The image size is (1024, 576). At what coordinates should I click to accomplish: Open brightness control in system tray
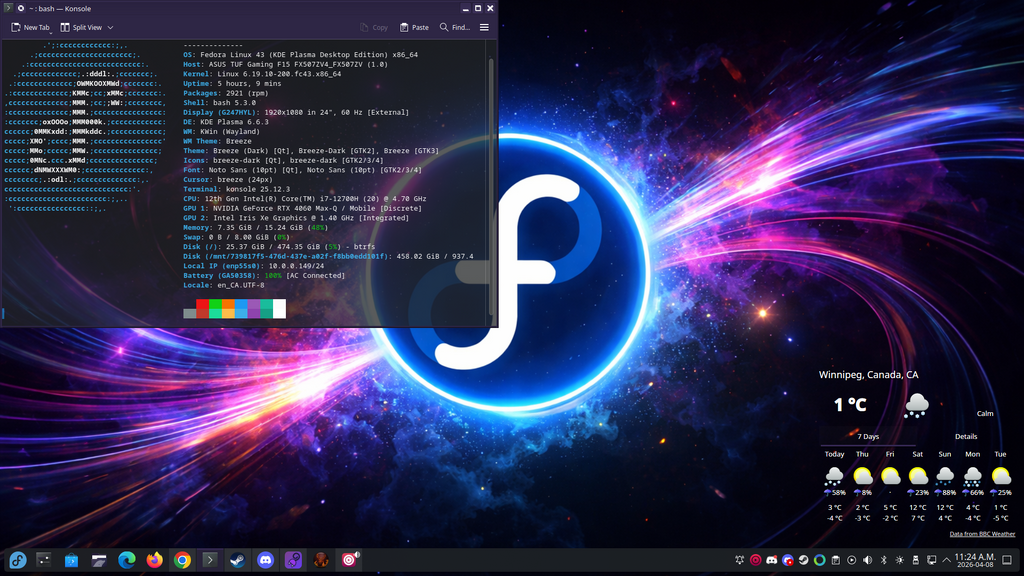899,560
